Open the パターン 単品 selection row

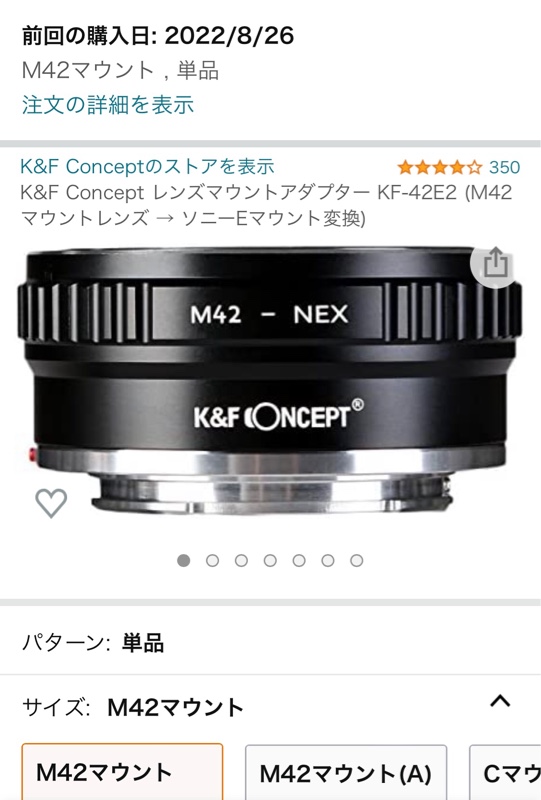pyautogui.click(x=270, y=642)
